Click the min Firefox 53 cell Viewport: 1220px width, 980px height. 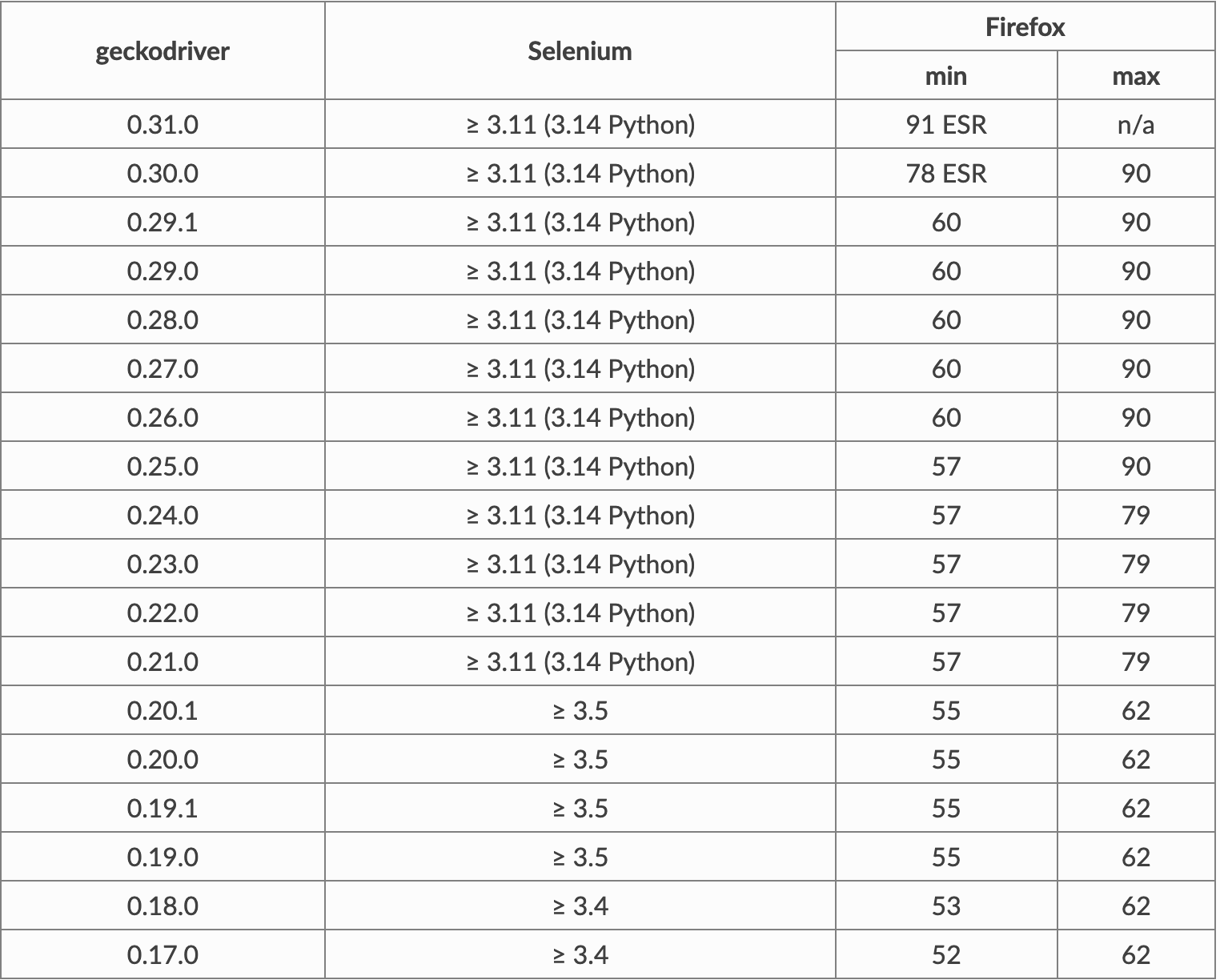click(946, 906)
